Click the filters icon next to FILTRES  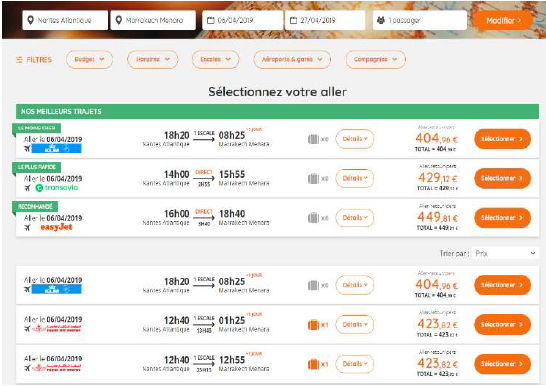coord(19,60)
